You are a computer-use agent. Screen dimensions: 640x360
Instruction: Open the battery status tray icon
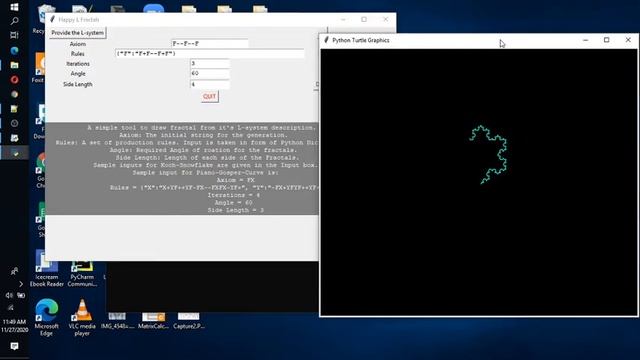click(21, 295)
